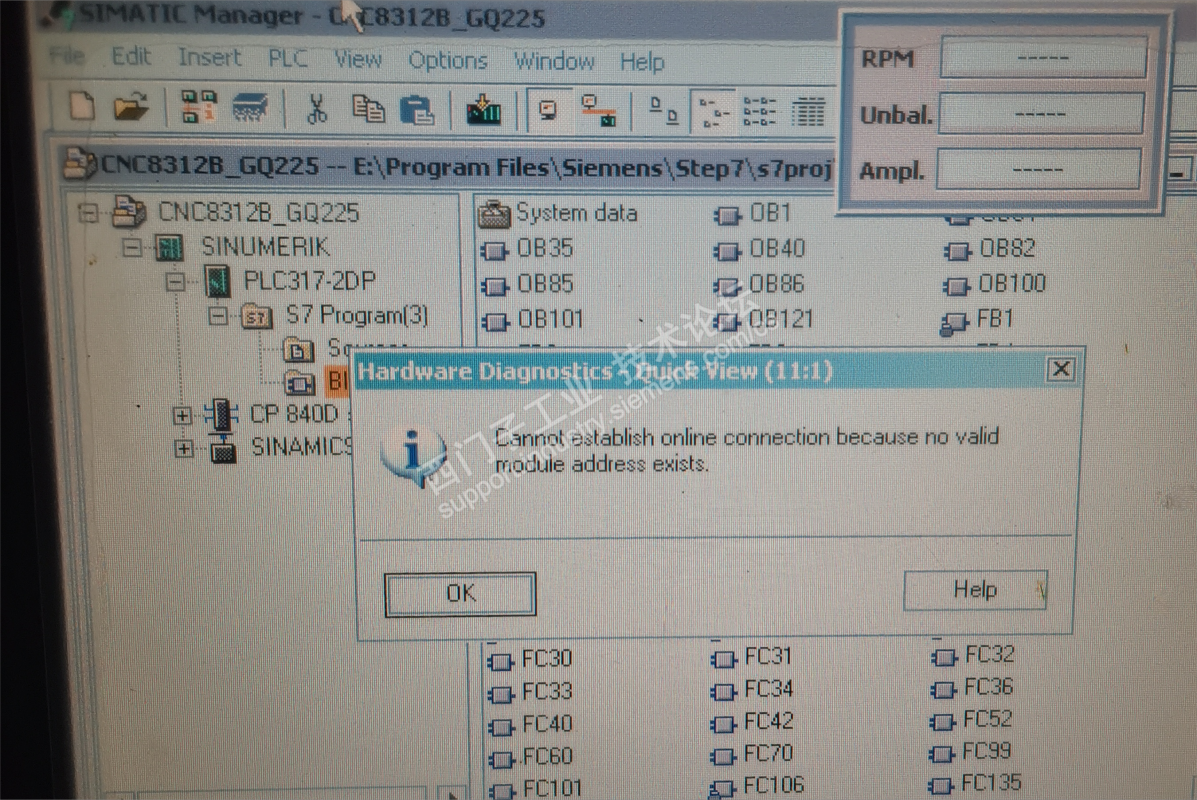The width and height of the screenshot is (1197, 800).
Task: Click the Paste toolbar icon
Action: click(x=417, y=110)
